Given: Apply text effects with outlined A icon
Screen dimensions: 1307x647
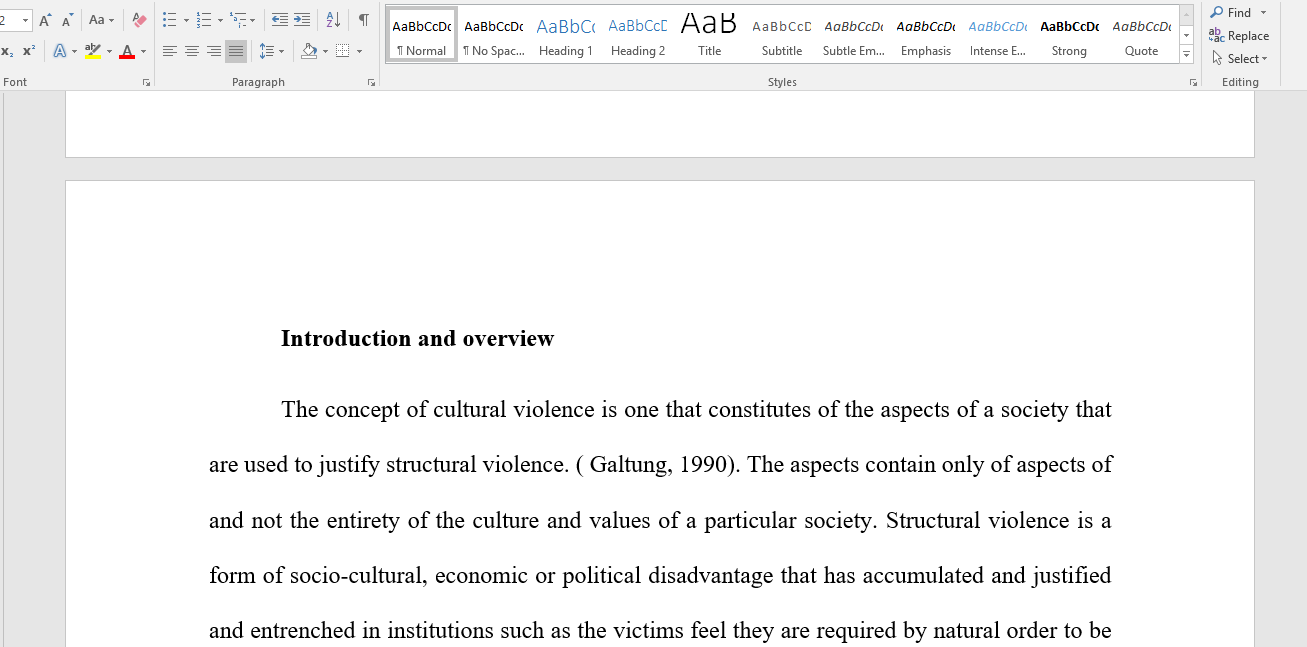Looking at the screenshot, I should click(60, 51).
